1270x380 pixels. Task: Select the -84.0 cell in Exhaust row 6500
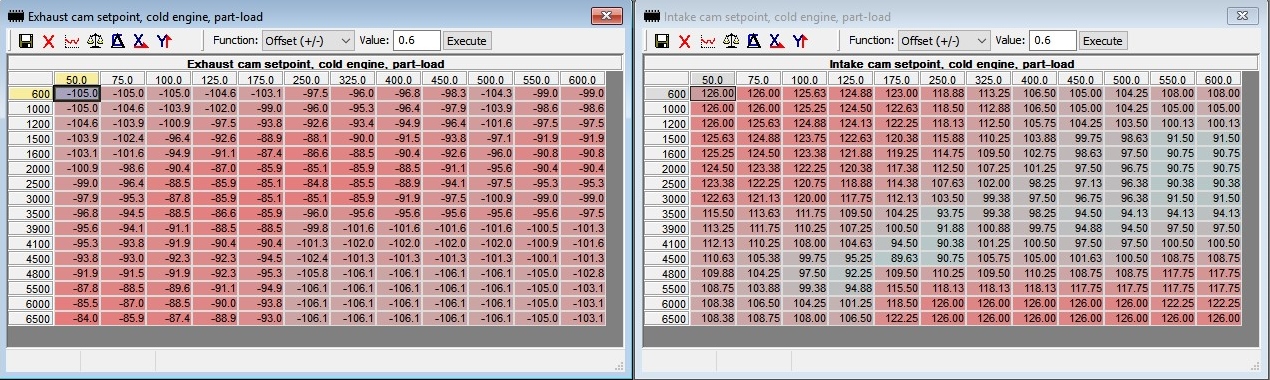pyautogui.click(x=76, y=318)
